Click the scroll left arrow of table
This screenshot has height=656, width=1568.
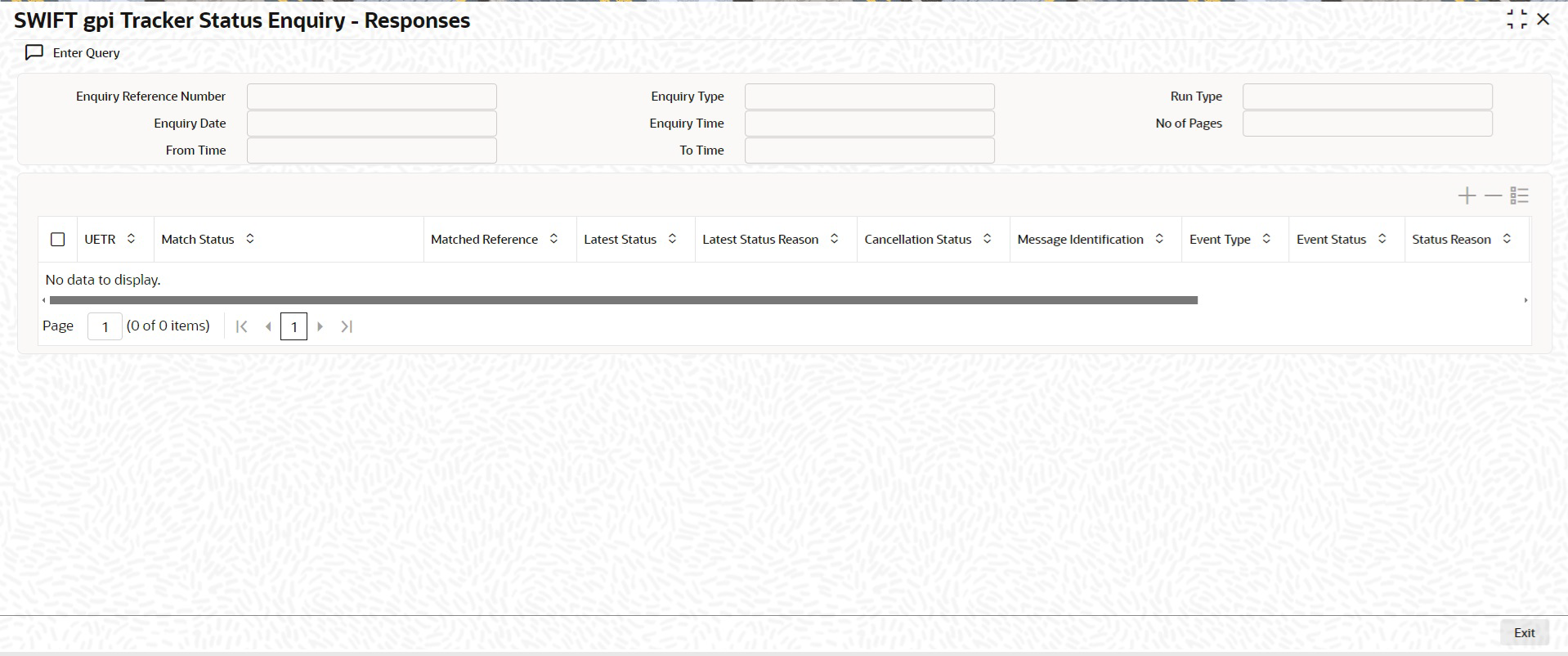(44, 300)
